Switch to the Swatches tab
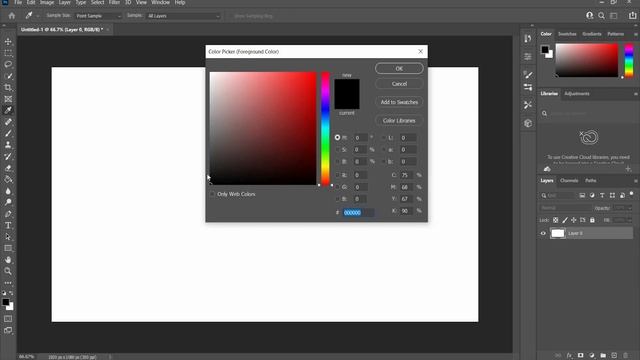640x360 pixels. click(567, 34)
